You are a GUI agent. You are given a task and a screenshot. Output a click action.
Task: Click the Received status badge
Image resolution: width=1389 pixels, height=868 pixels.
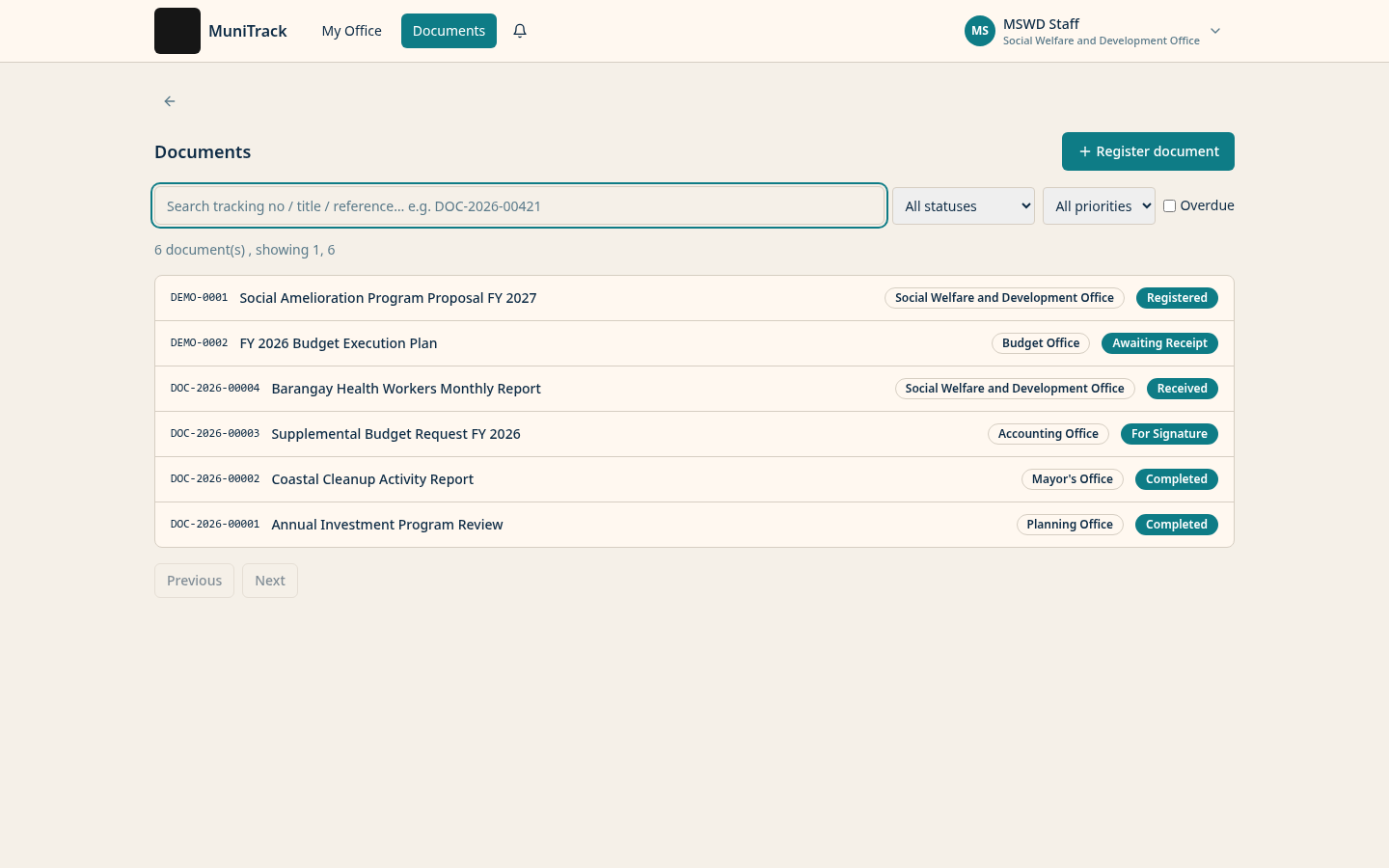tap(1183, 389)
